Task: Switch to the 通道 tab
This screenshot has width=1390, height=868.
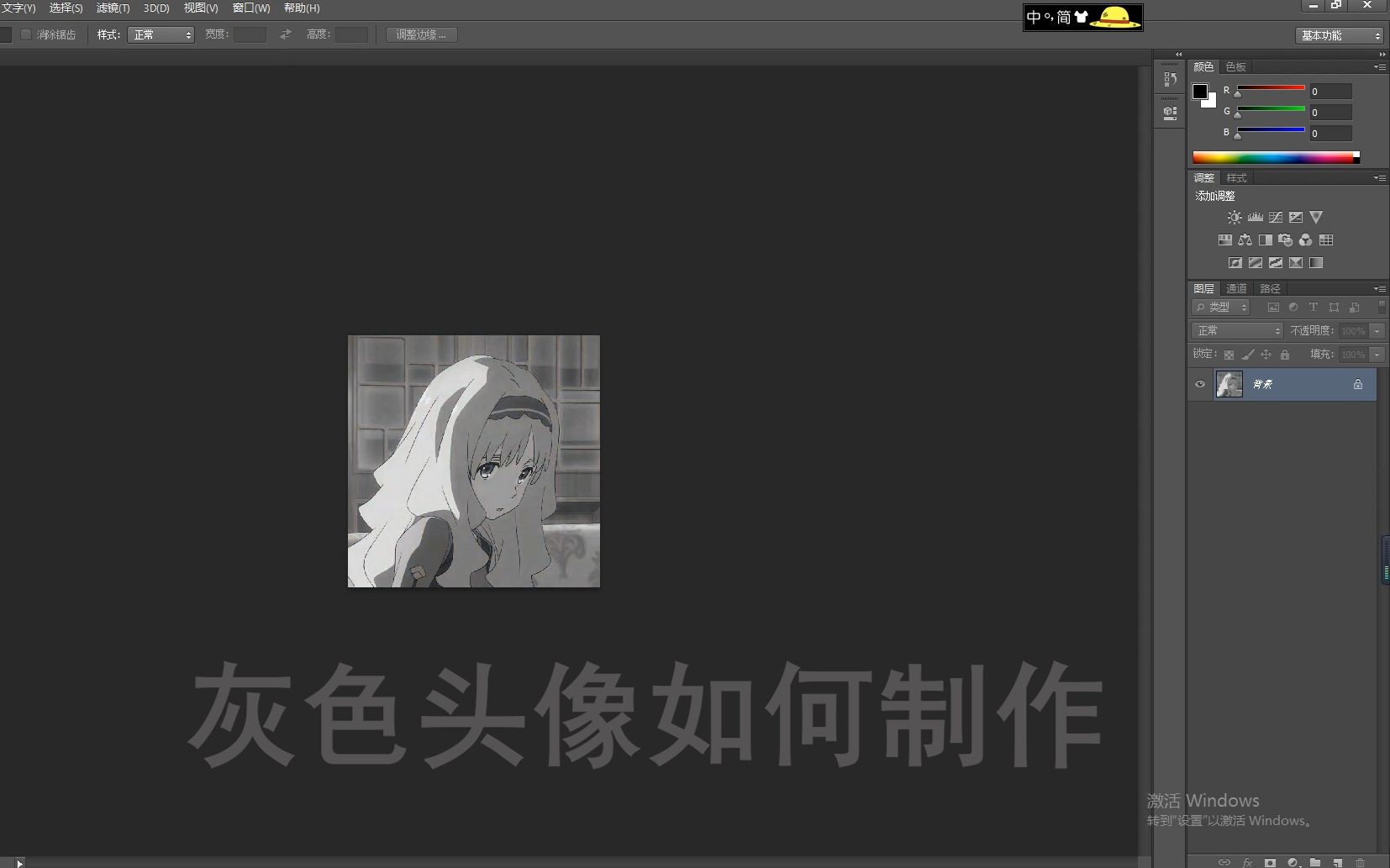Action: [1236, 289]
